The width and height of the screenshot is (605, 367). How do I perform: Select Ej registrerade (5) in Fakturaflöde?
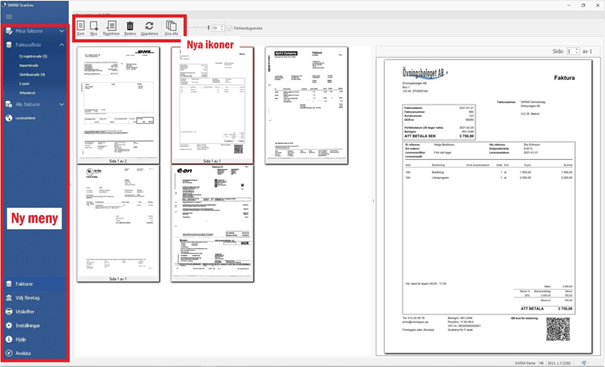[x=33, y=56]
